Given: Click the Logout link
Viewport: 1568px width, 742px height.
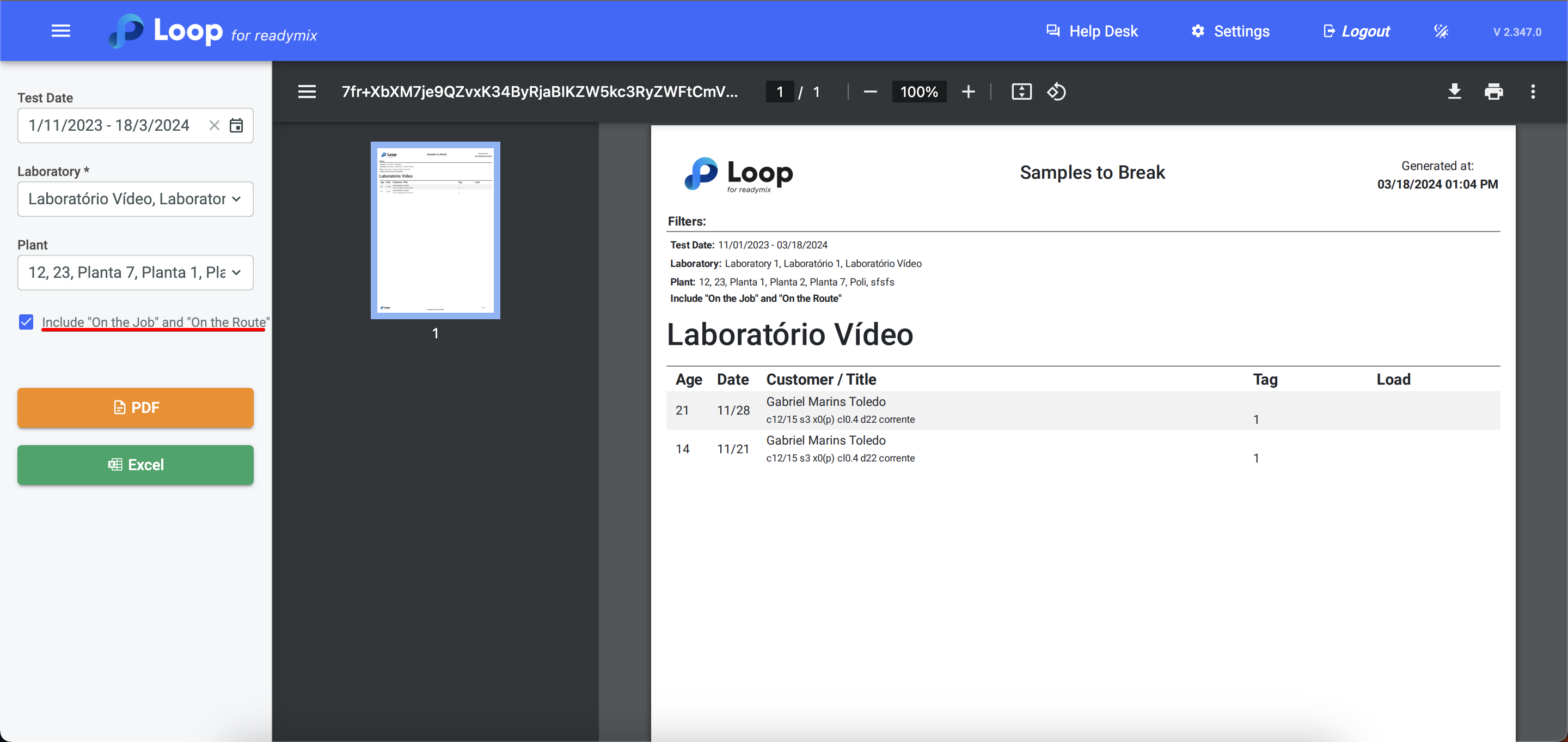Looking at the screenshot, I should click(1357, 31).
